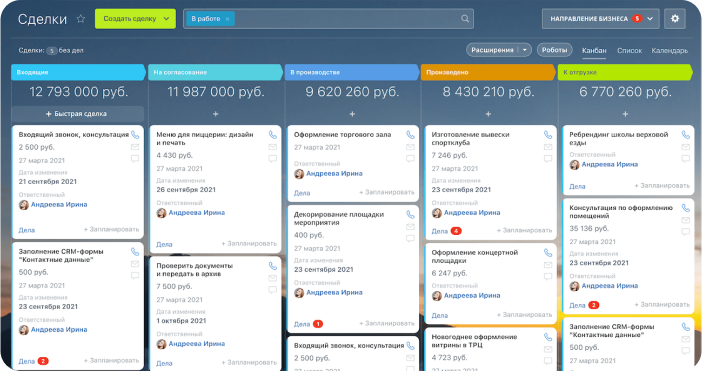Phone icon on 'Новогоднее оформление витрины' card
This screenshot has height=371, width=702.
click(x=548, y=337)
